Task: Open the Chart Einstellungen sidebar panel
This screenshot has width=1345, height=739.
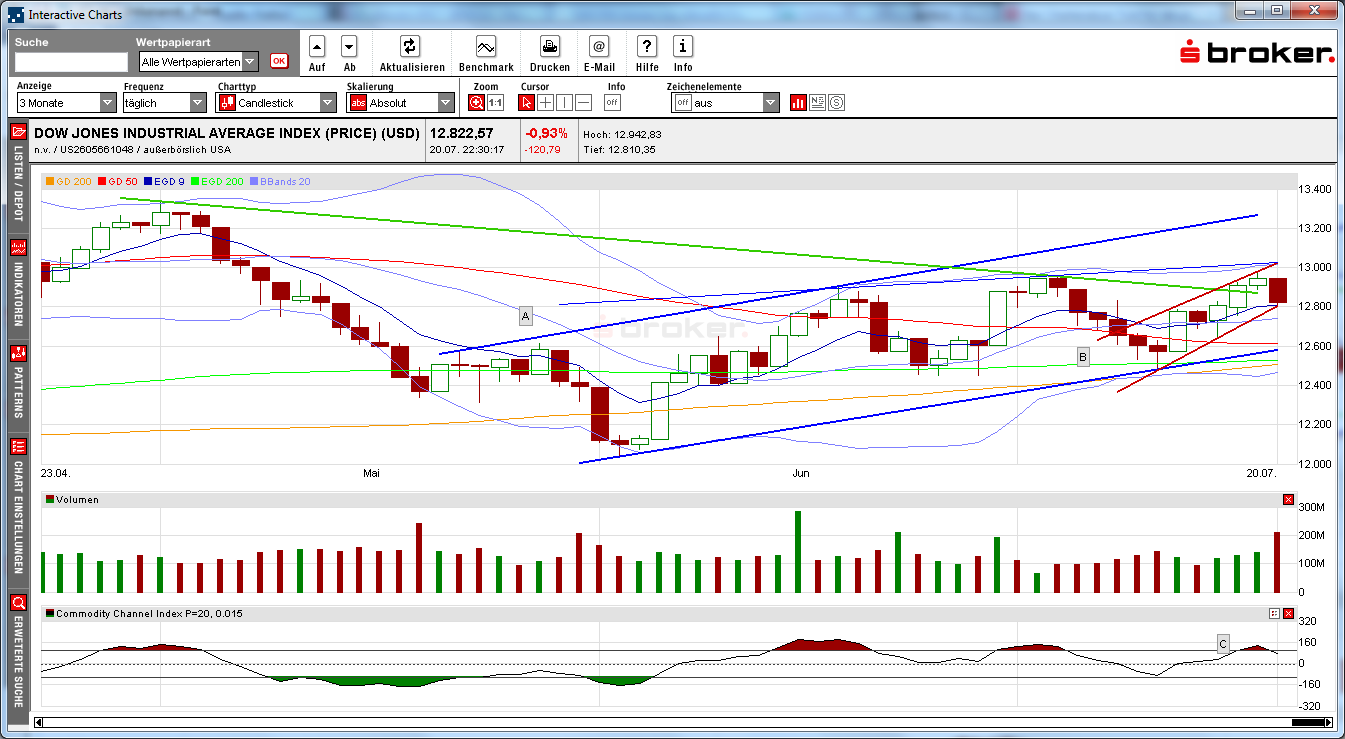Action: 18,509
